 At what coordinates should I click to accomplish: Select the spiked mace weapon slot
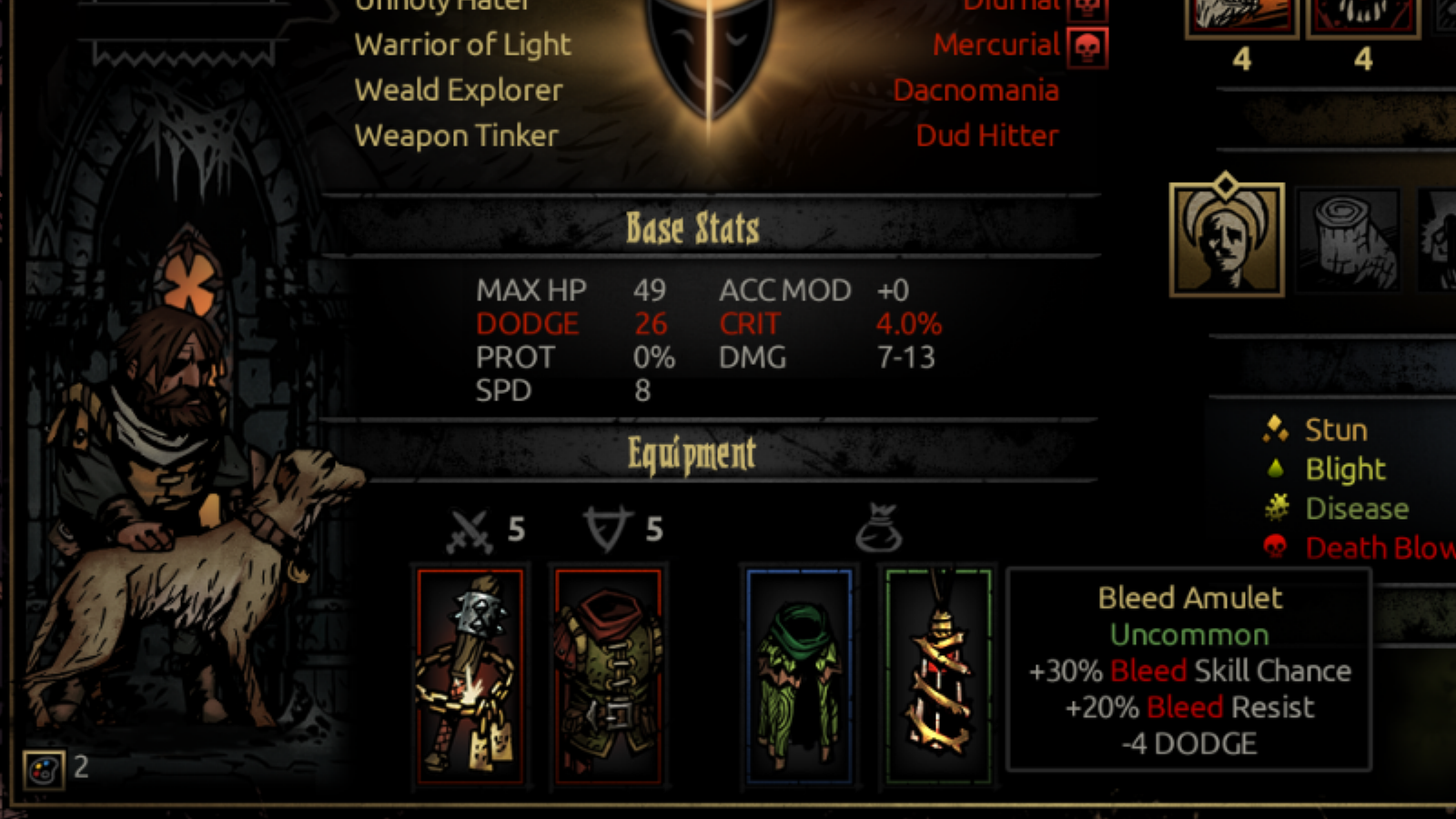(470, 676)
